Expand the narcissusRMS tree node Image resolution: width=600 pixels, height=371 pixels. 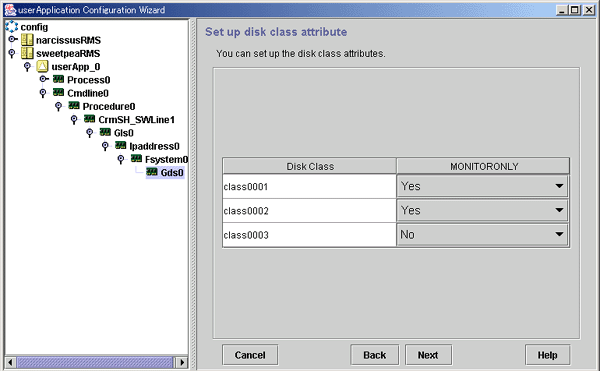click(13, 39)
